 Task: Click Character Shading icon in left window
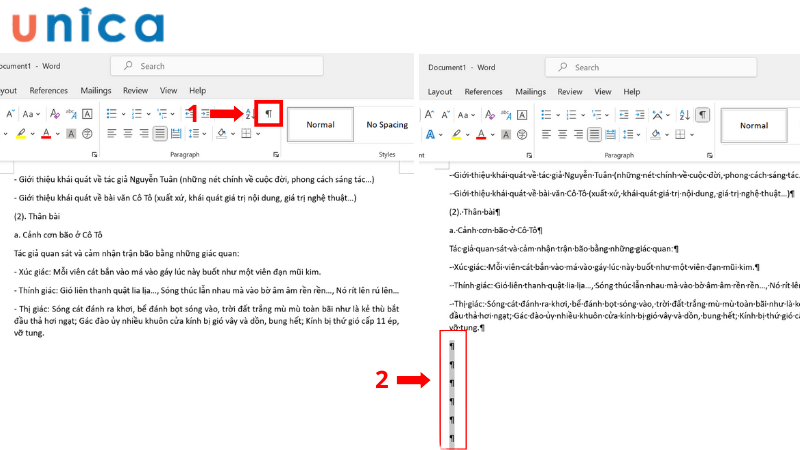tap(71, 134)
